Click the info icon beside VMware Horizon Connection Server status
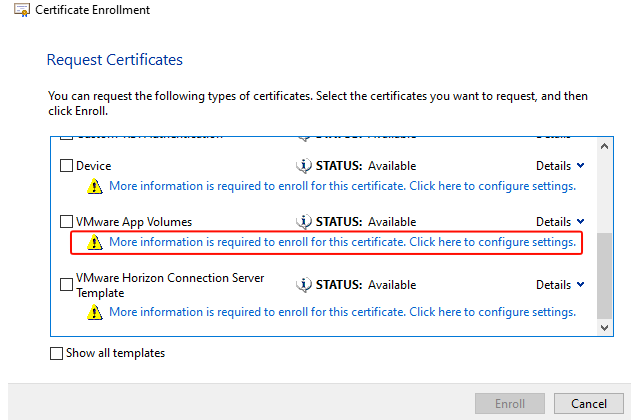 (304, 284)
